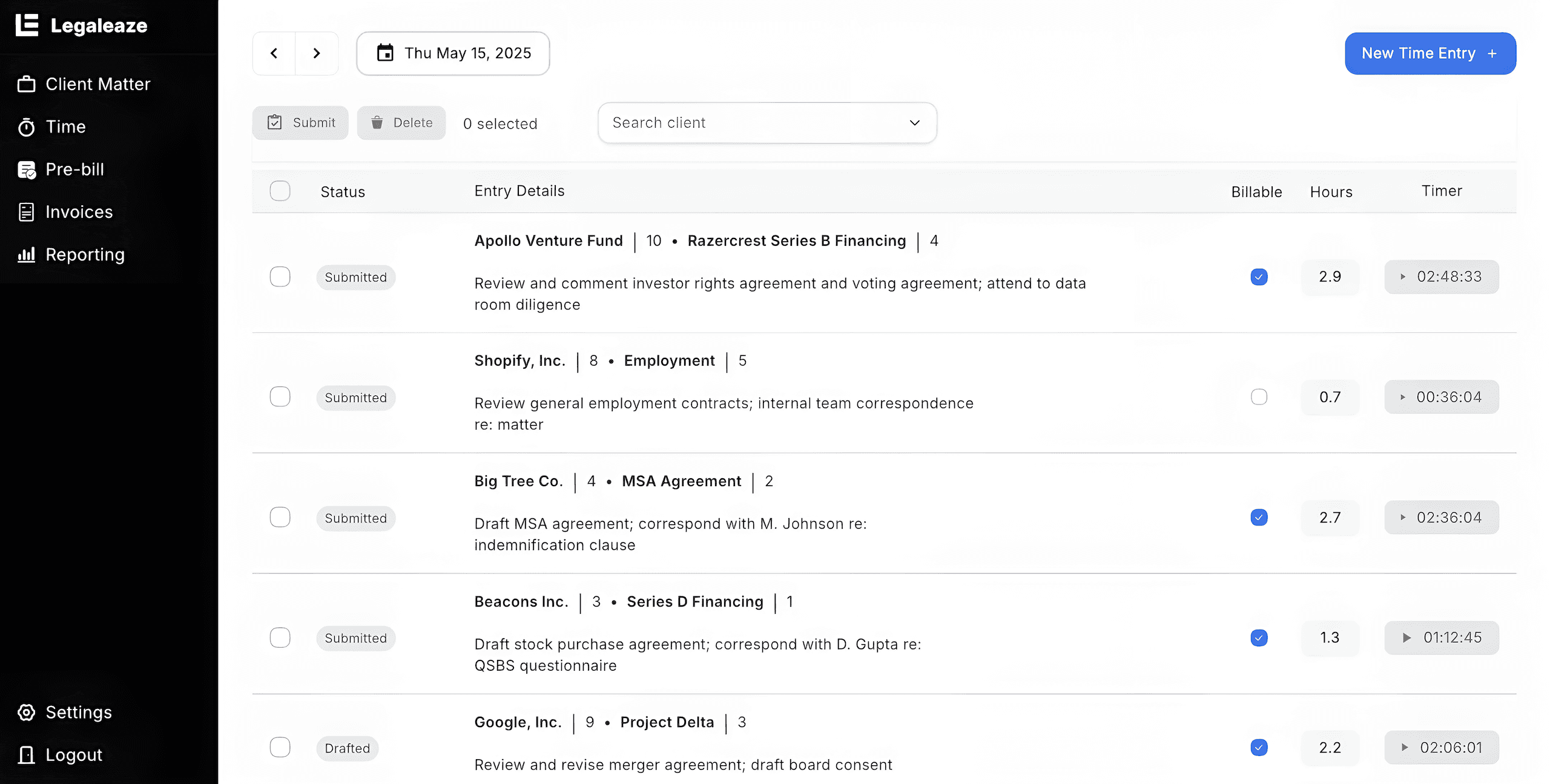The width and height of the screenshot is (1550, 784).
Task: Toggle billable checkbox for Shopify entry
Action: click(1259, 397)
